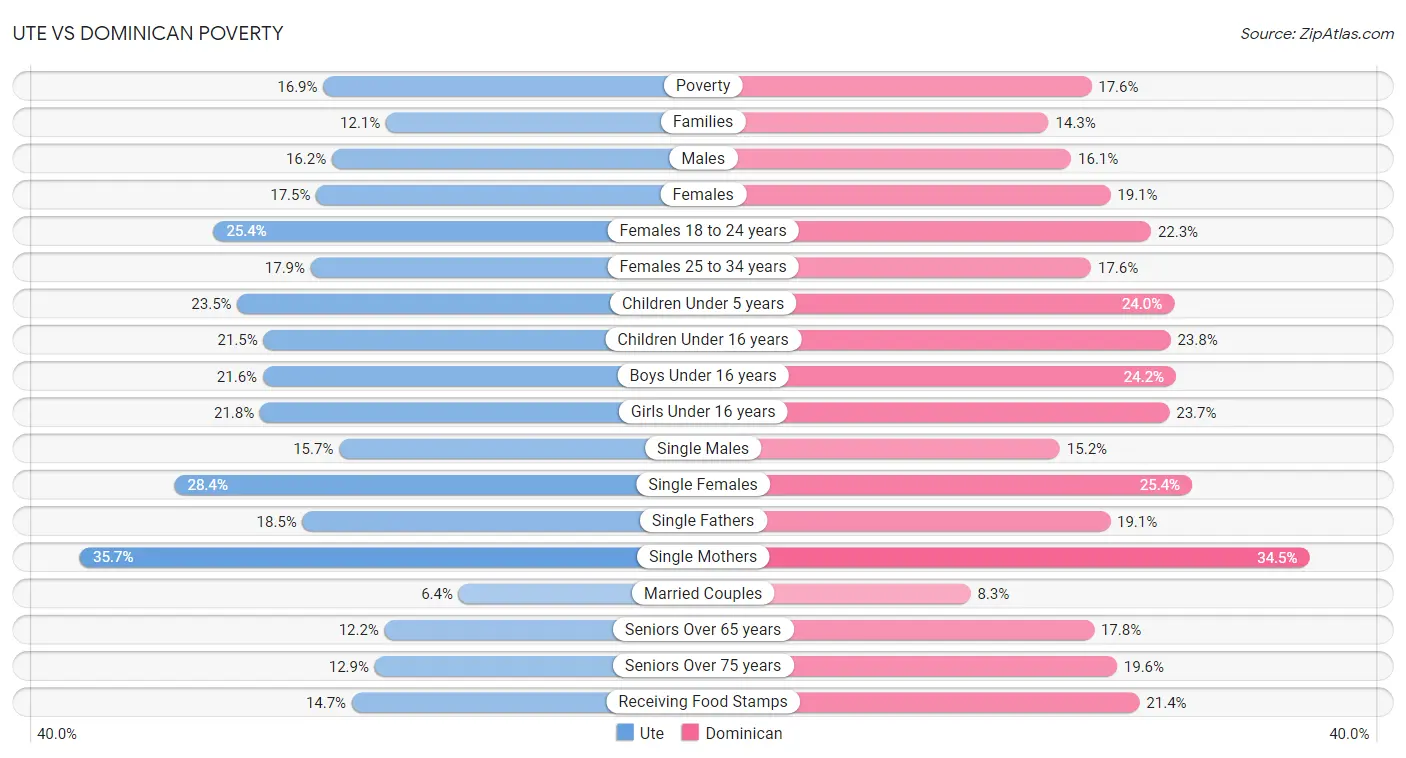Click the Dominican Boys Under 16 bar
The image size is (1406, 758).
939,376
